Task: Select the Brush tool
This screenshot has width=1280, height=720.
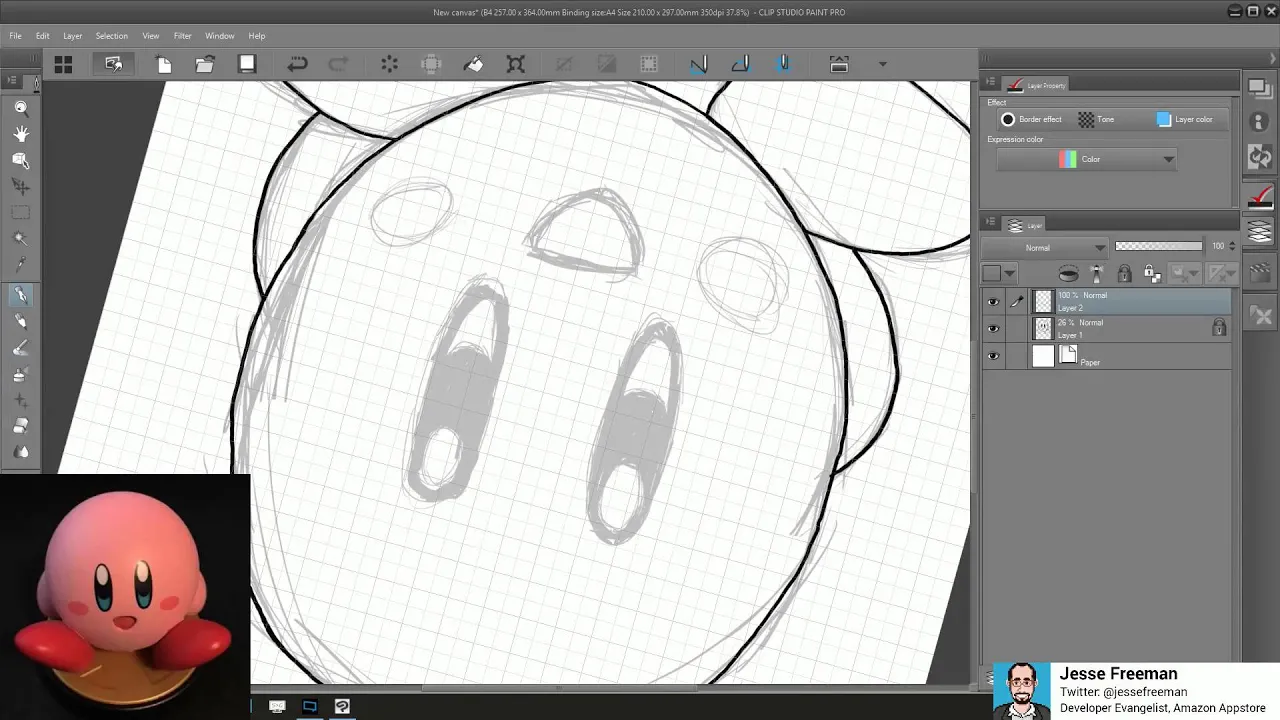Action: [20, 348]
